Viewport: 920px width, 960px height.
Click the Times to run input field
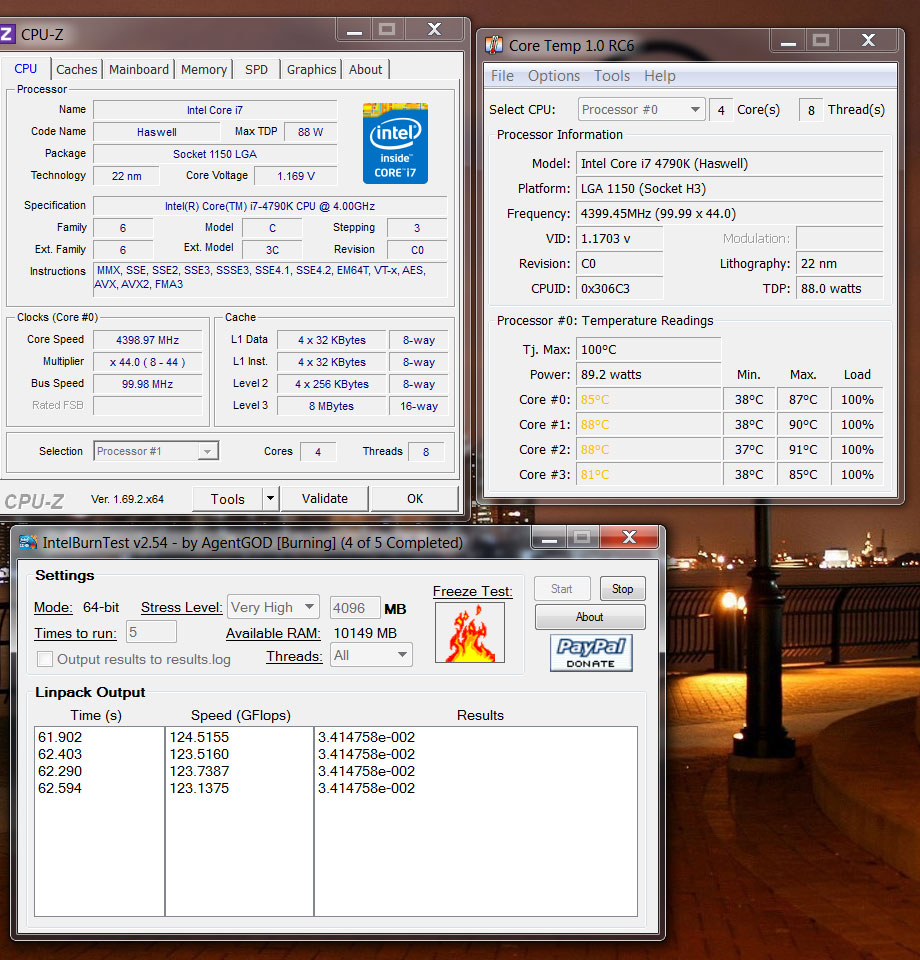coord(151,632)
